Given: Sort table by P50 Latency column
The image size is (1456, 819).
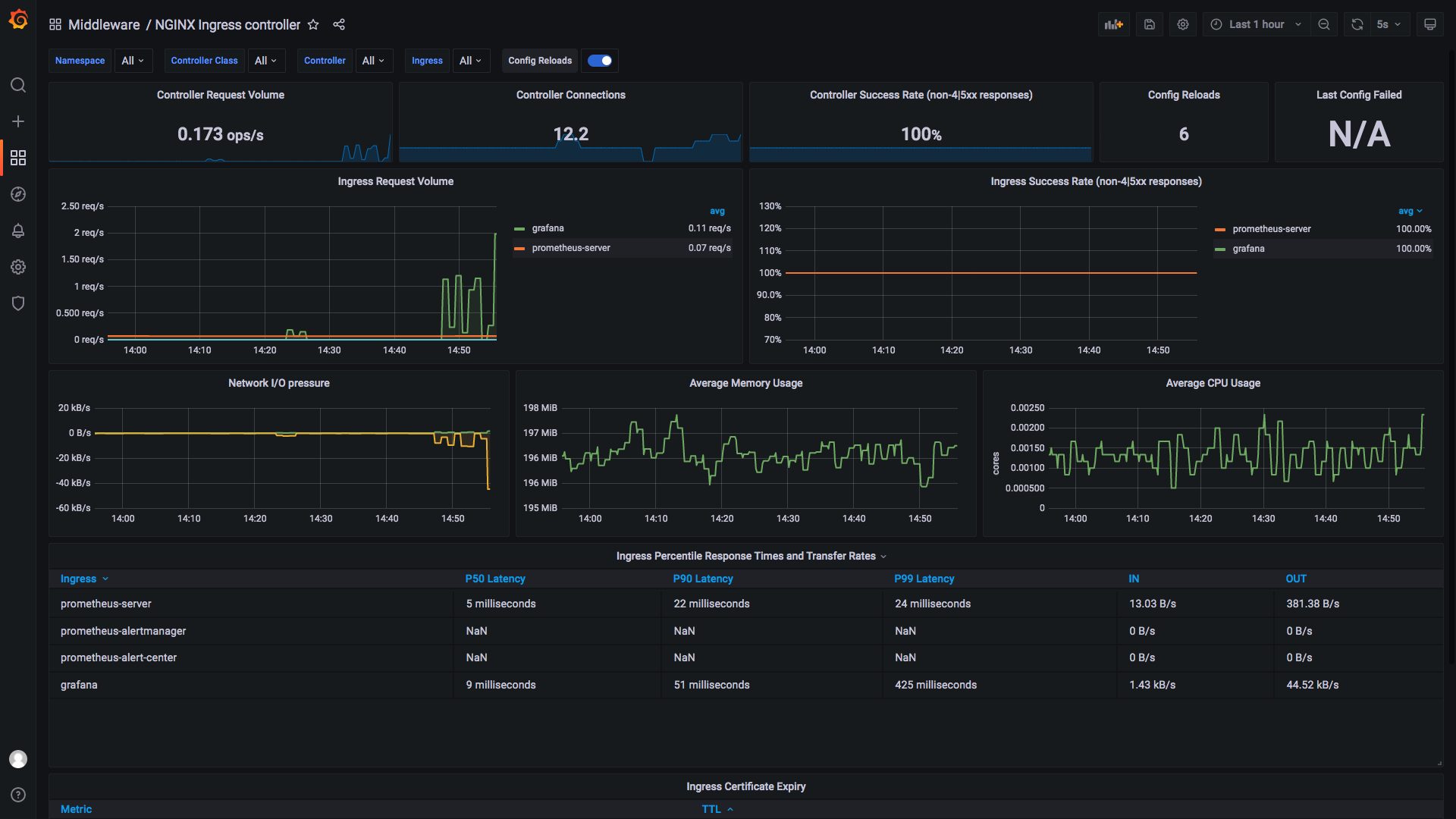Looking at the screenshot, I should point(495,579).
